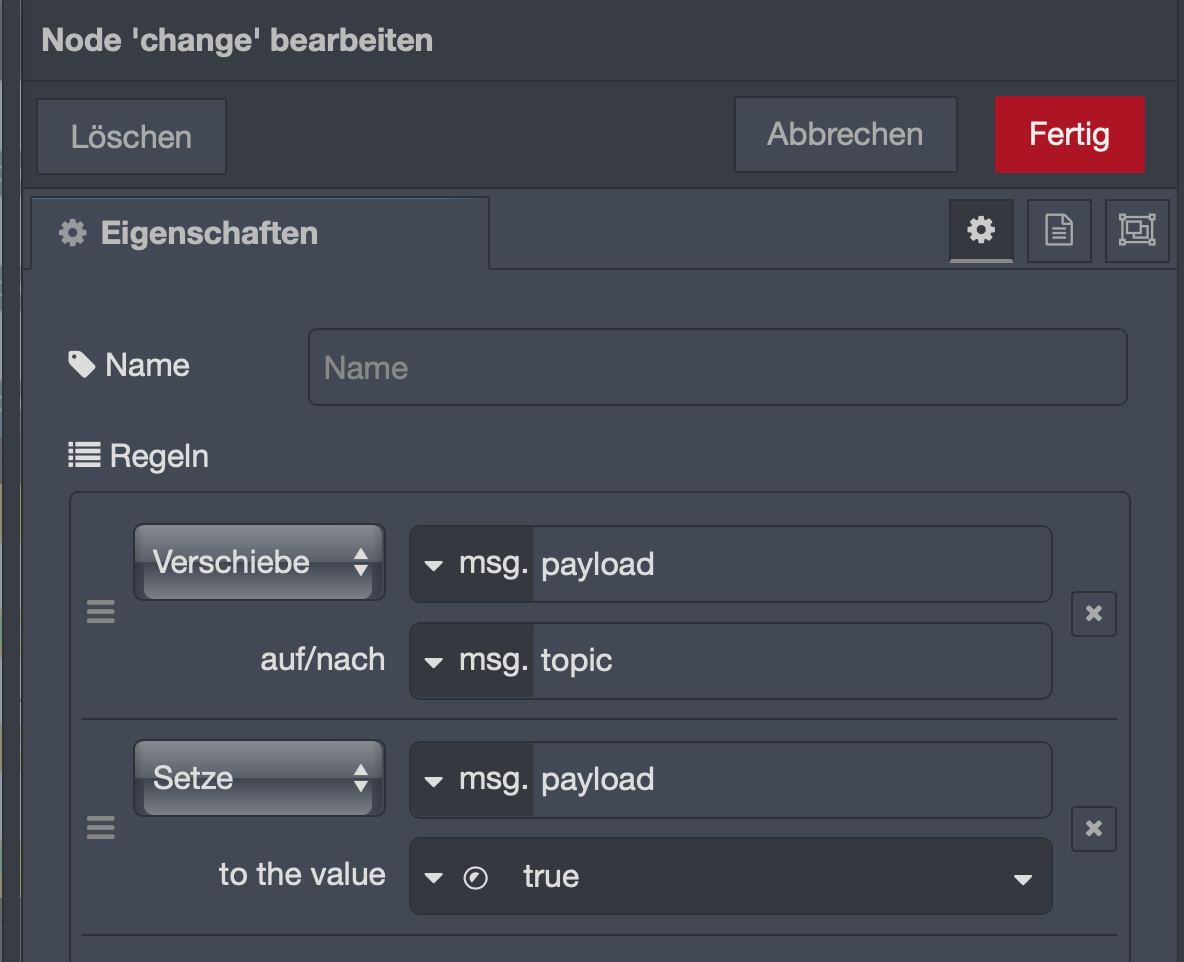Click the Name tag icon

tap(82, 365)
